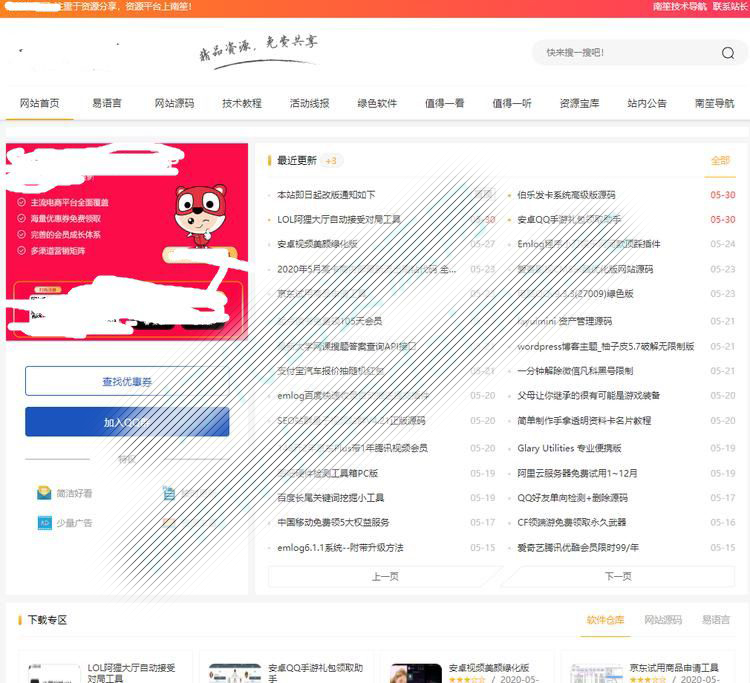Click the 最近更新 section heading
The image size is (750, 683).
(297, 161)
